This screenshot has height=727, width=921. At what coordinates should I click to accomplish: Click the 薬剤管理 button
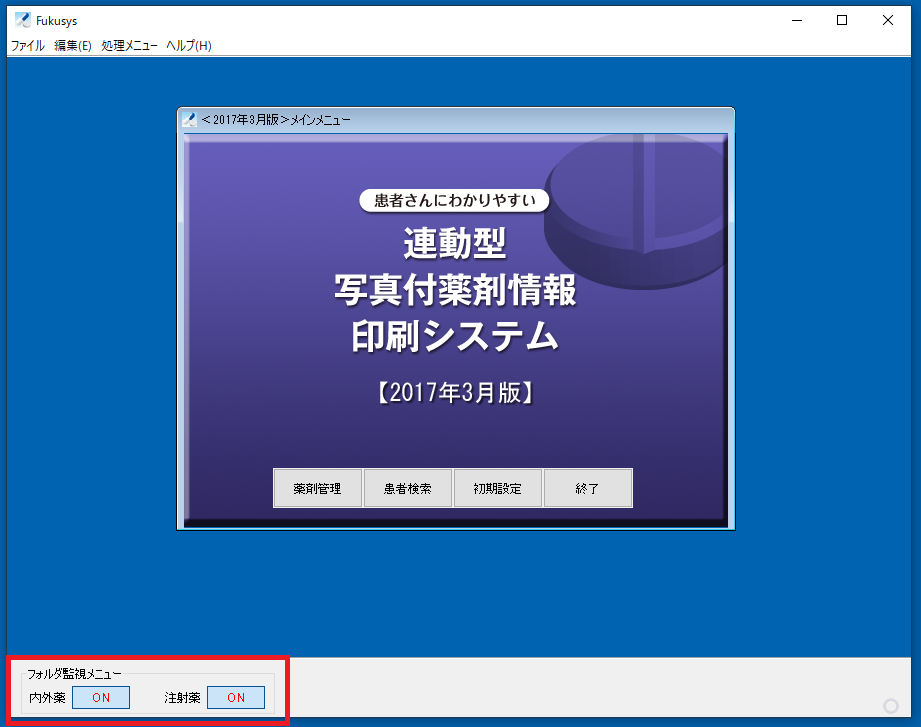pyautogui.click(x=317, y=488)
